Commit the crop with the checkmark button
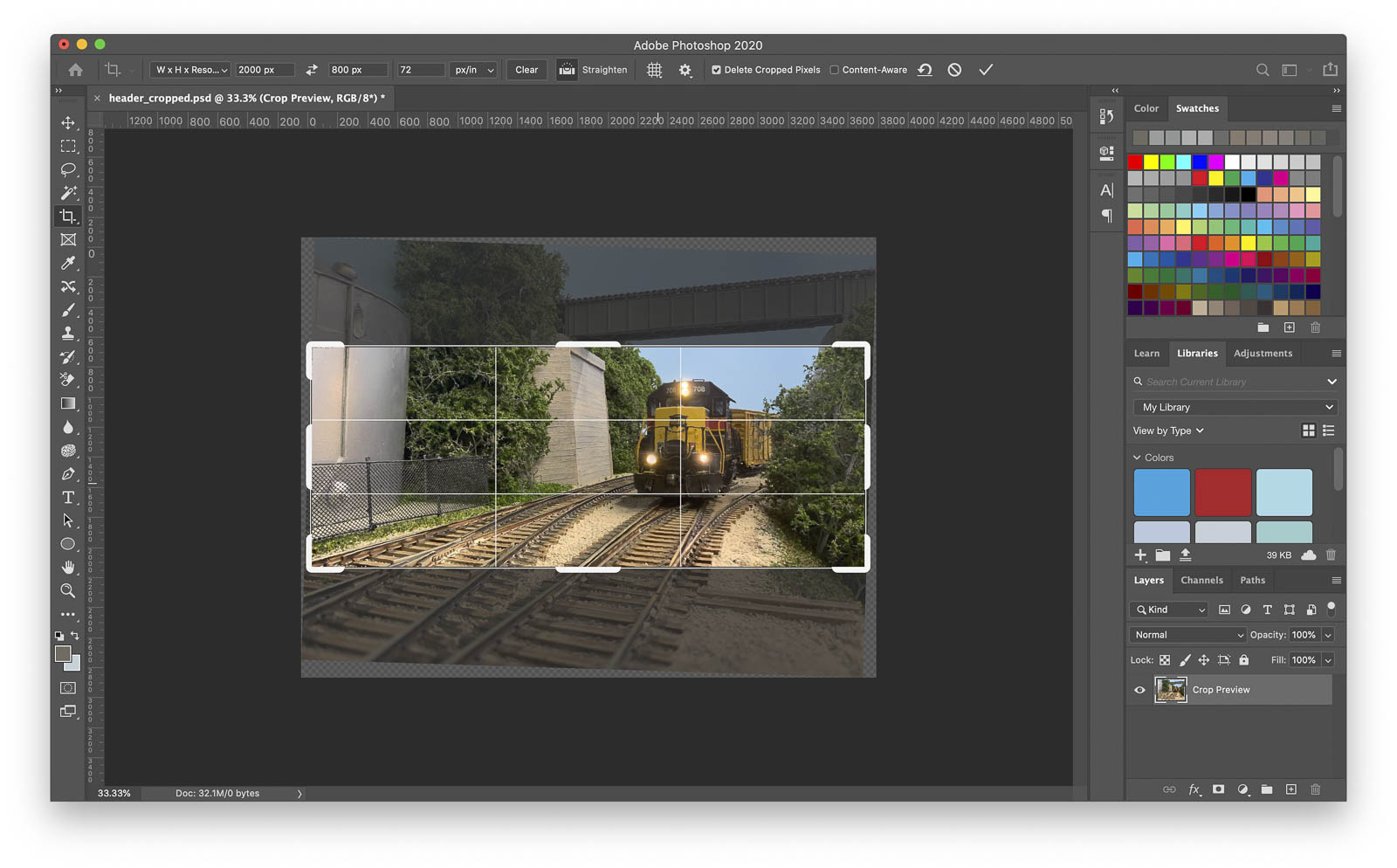 click(x=987, y=70)
